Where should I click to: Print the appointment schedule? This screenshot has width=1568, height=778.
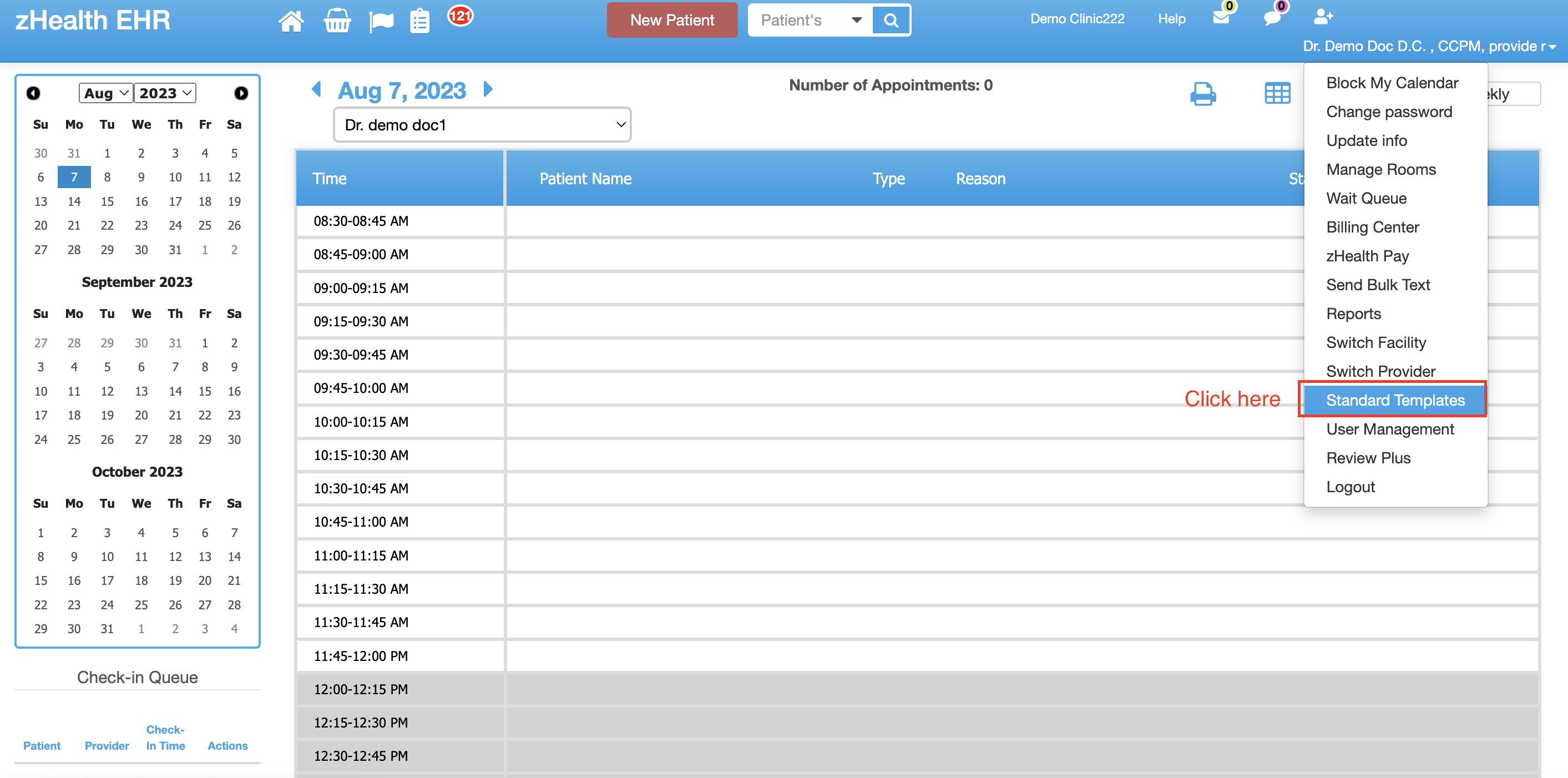pos(1203,94)
